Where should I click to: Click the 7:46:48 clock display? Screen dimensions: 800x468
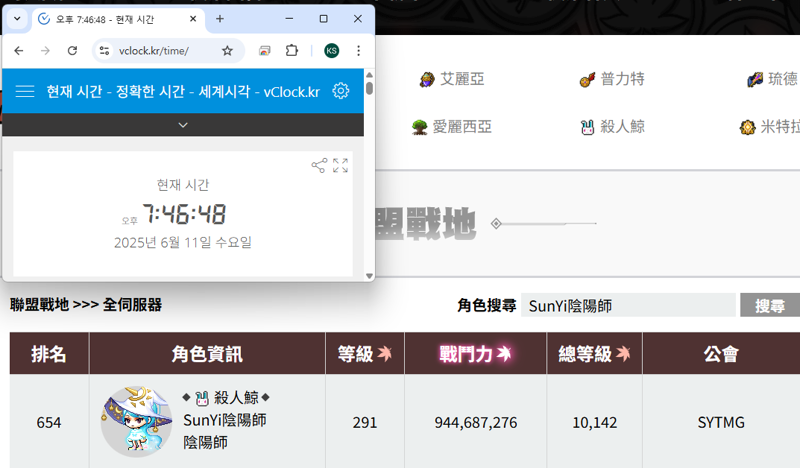(184, 214)
